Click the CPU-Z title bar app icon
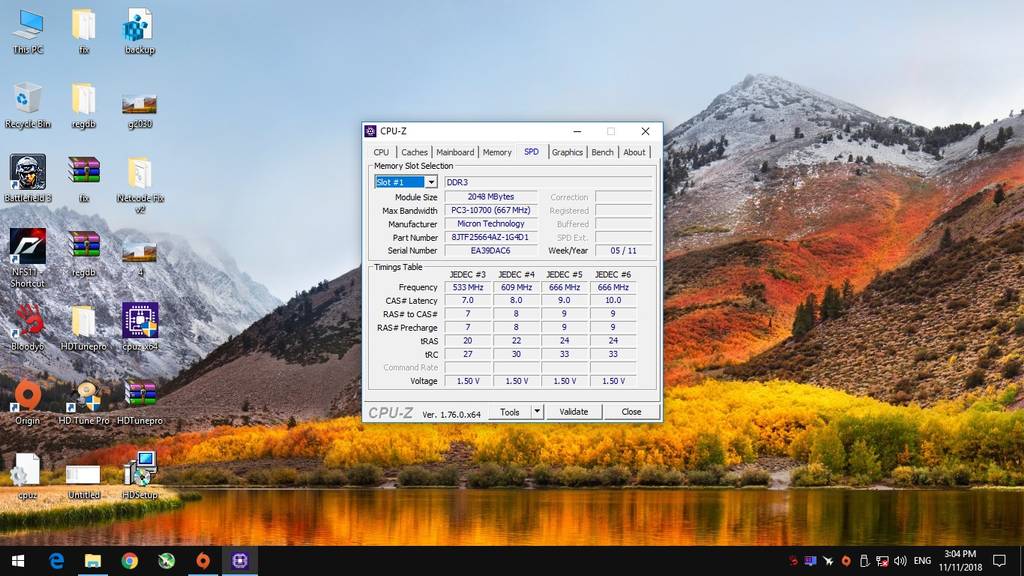Viewport: 1024px width, 576px height. click(371, 131)
